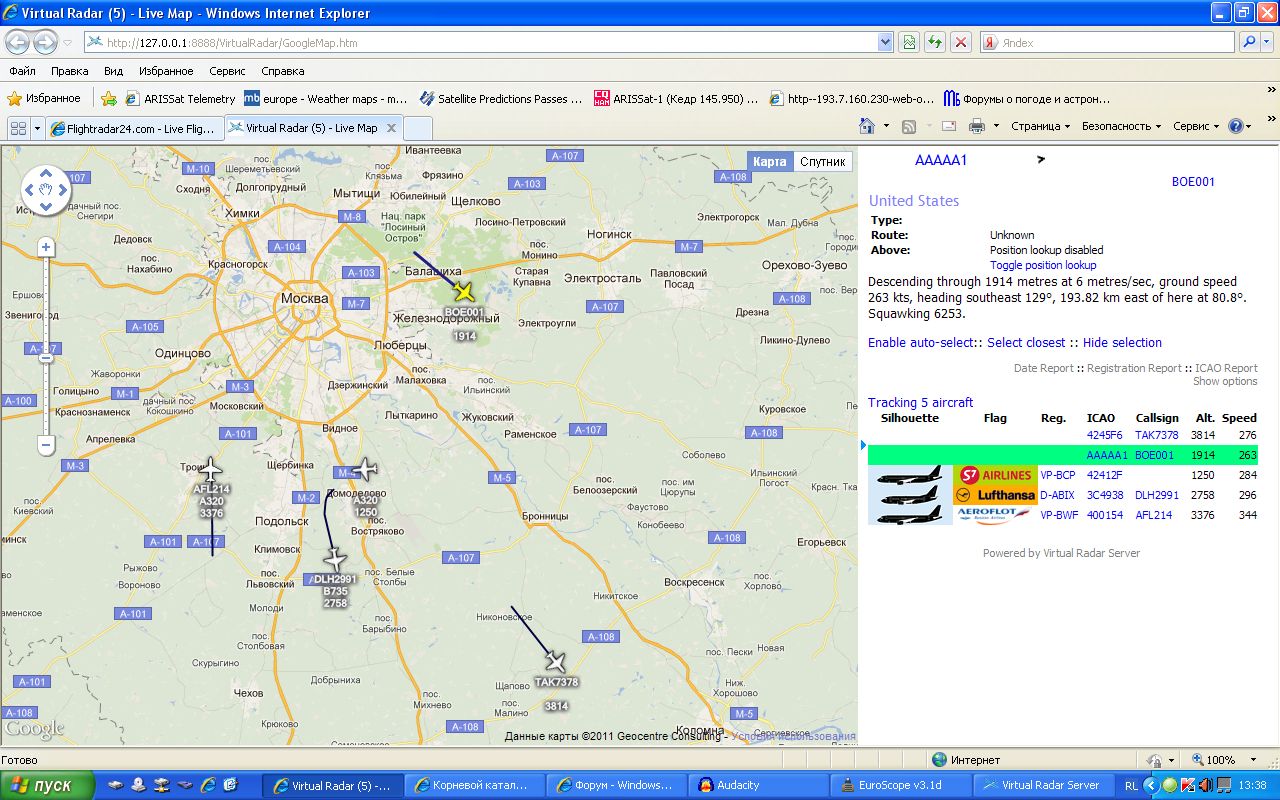Zoom out the map with minus button
Viewport: 1280px width, 800px height.
tap(46, 445)
